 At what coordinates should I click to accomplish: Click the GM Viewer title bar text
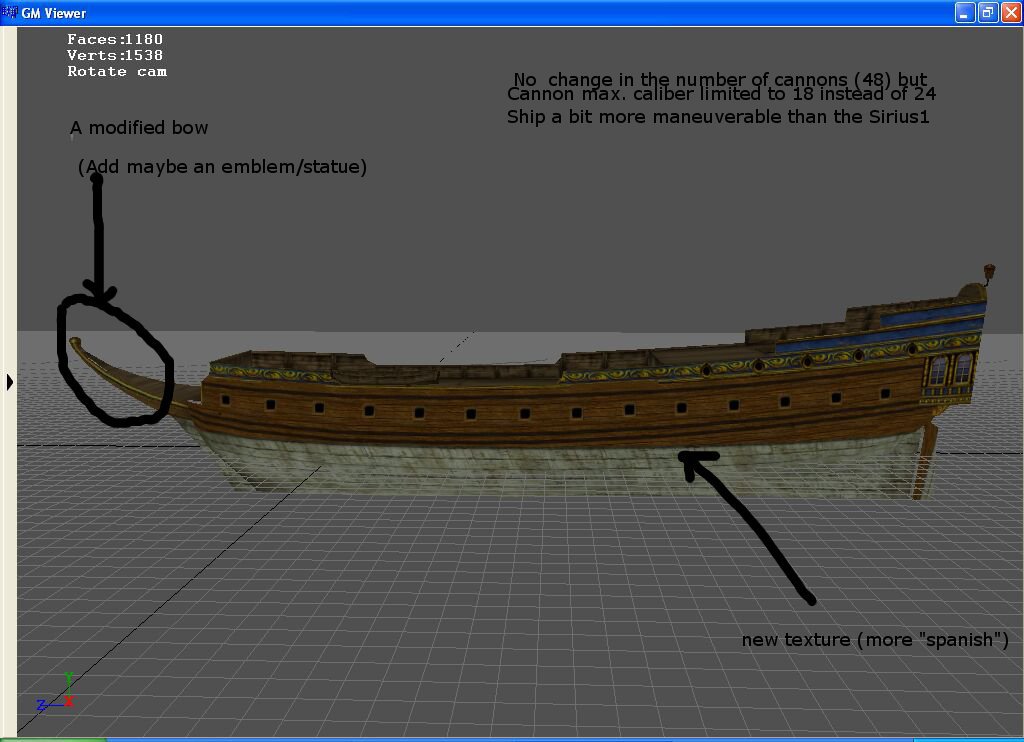(54, 12)
